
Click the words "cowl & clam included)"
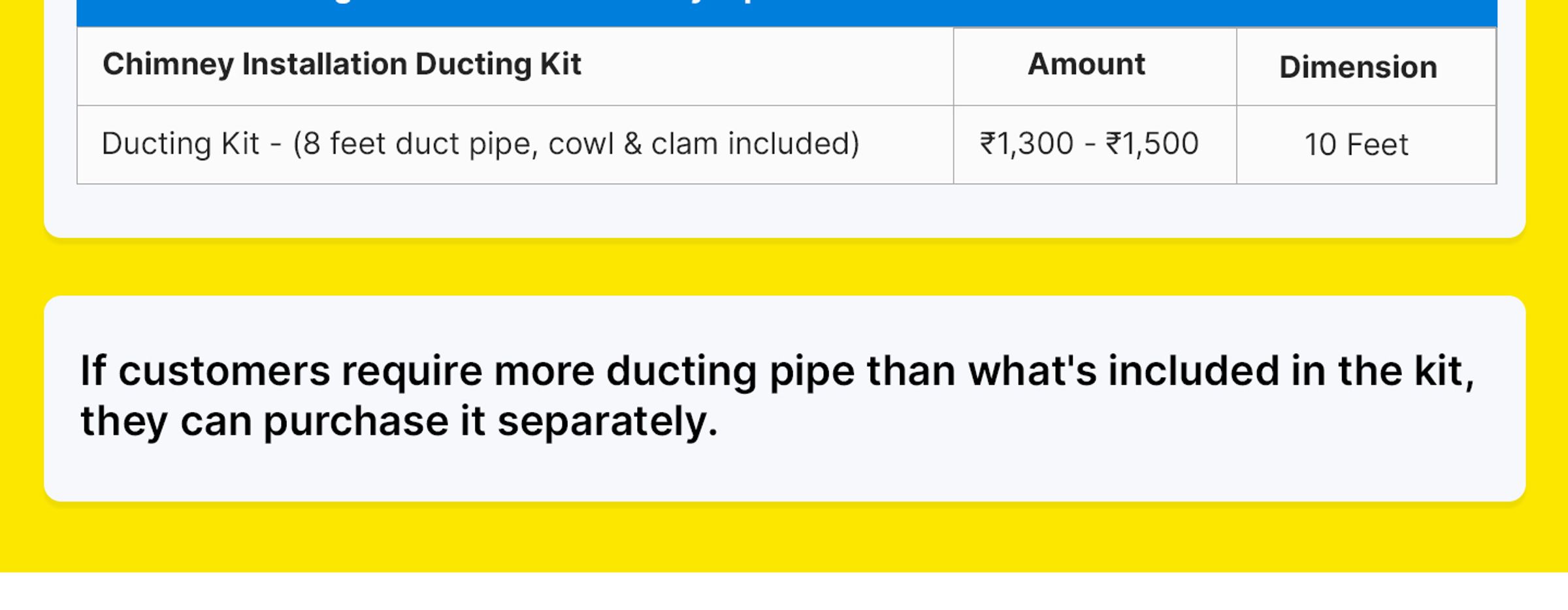coord(704,144)
